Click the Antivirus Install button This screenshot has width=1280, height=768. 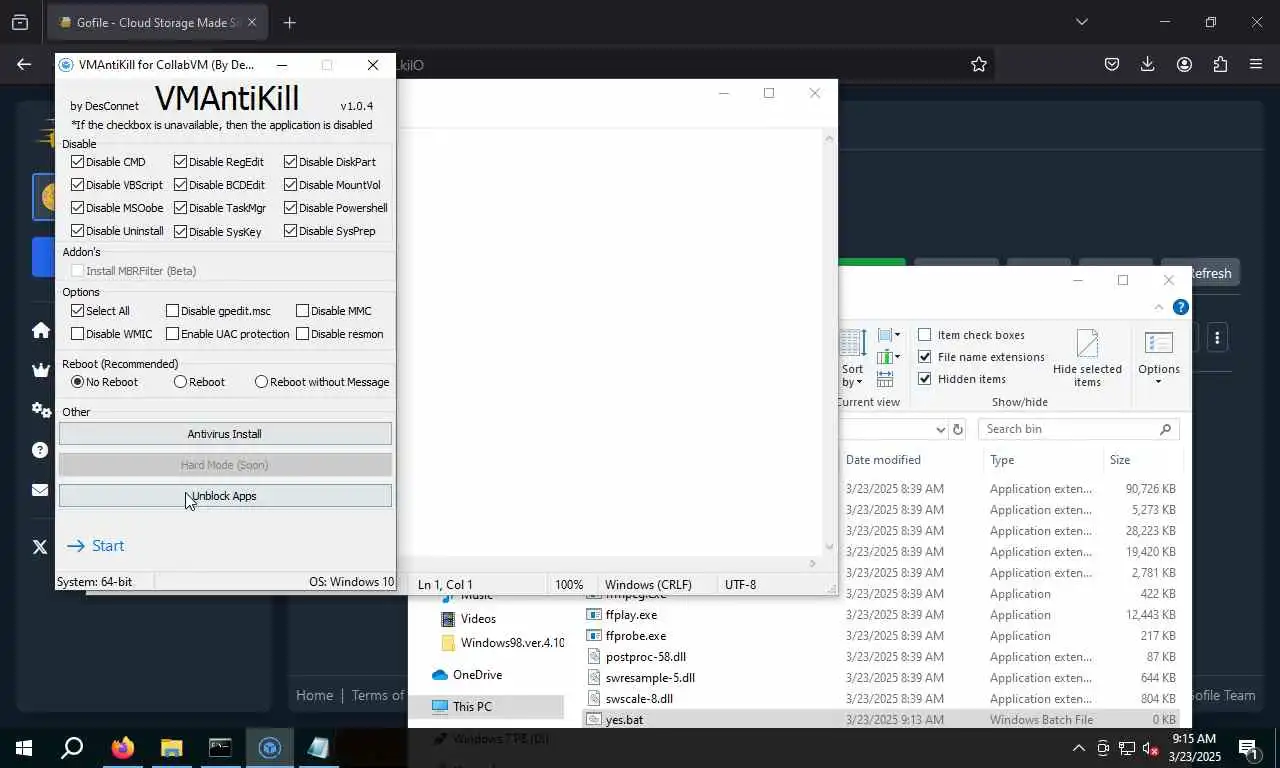coord(225,434)
